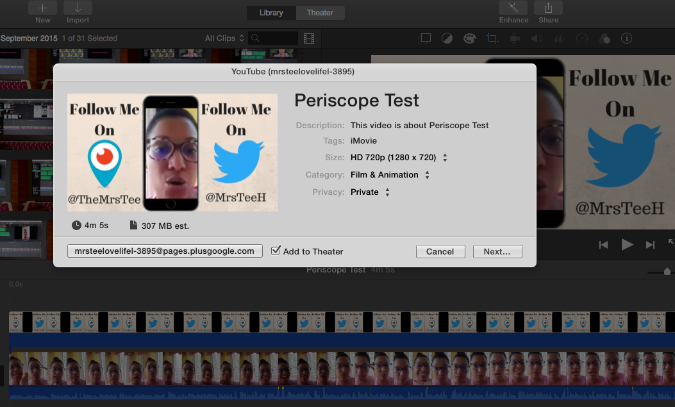Select the color balance adjustment icon
This screenshot has height=407, width=675.
(x=447, y=39)
